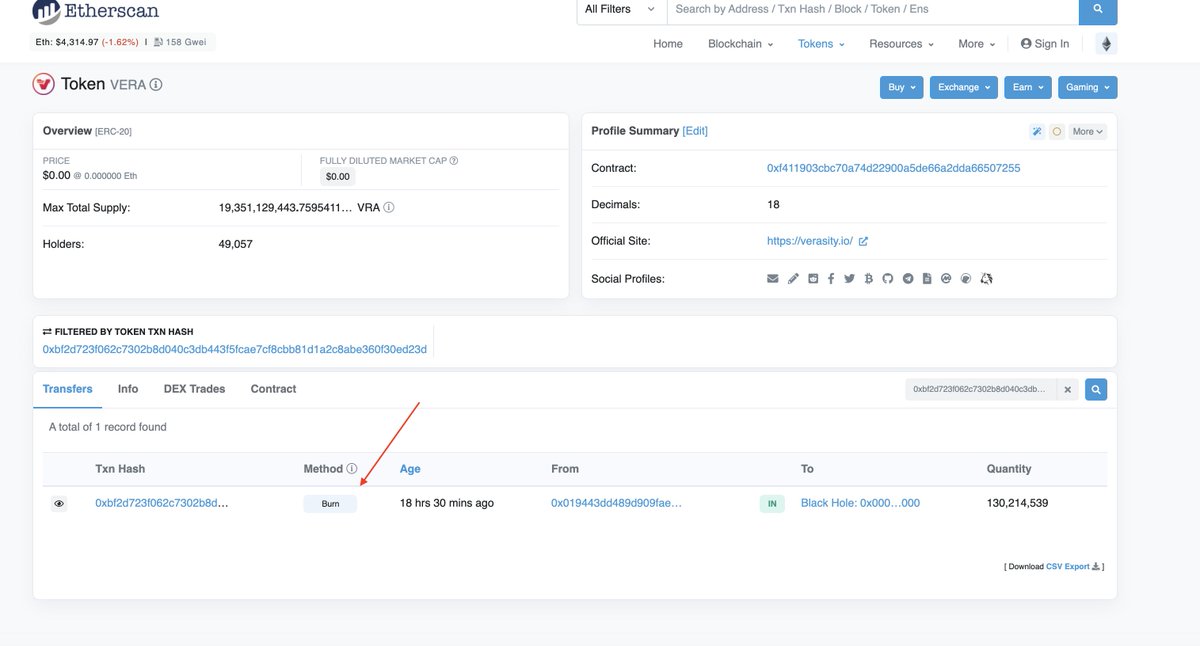Focus the main search address field
The image size is (1200, 646).
click(872, 9)
